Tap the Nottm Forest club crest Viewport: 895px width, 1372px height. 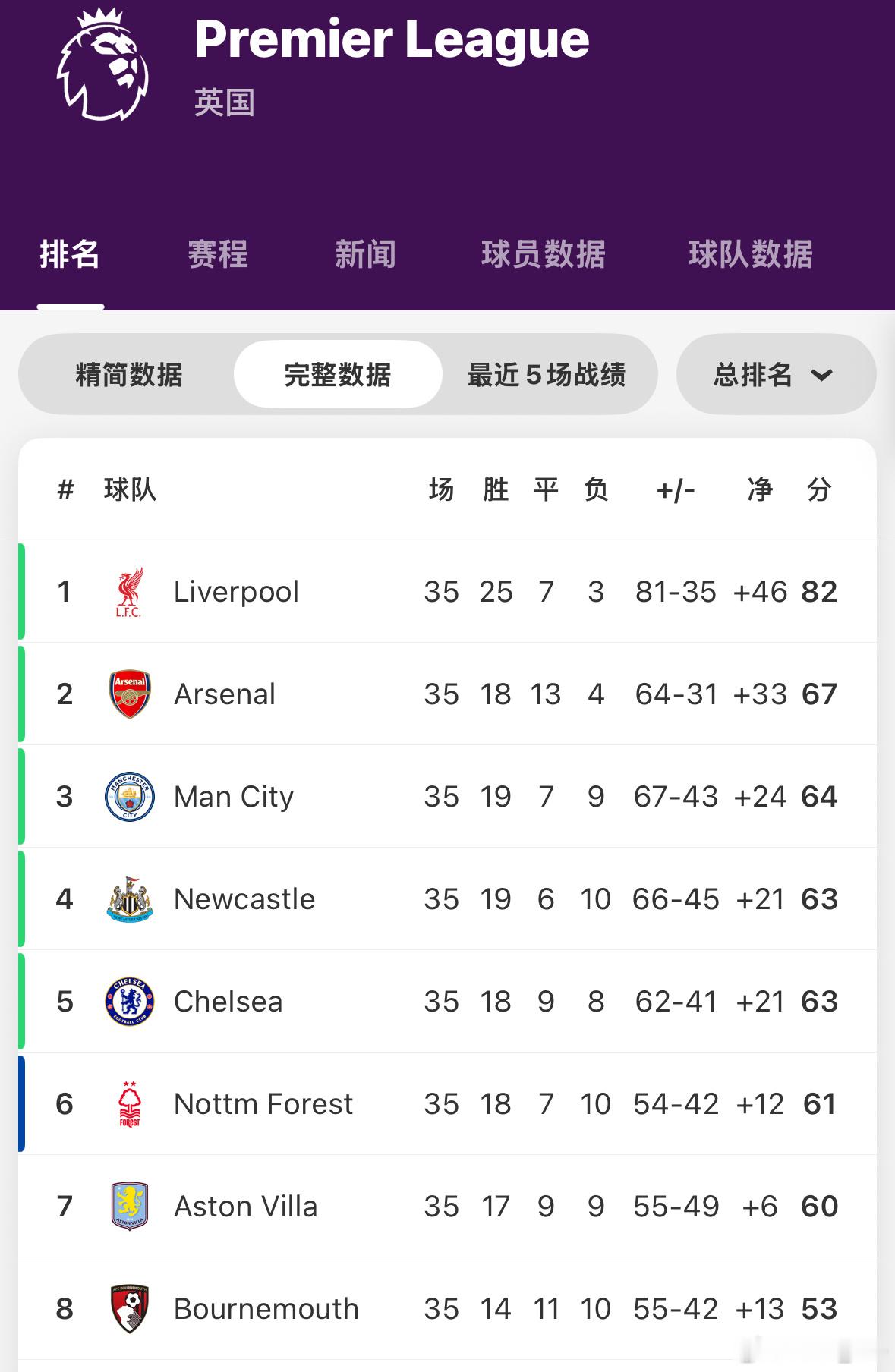pos(130,1104)
